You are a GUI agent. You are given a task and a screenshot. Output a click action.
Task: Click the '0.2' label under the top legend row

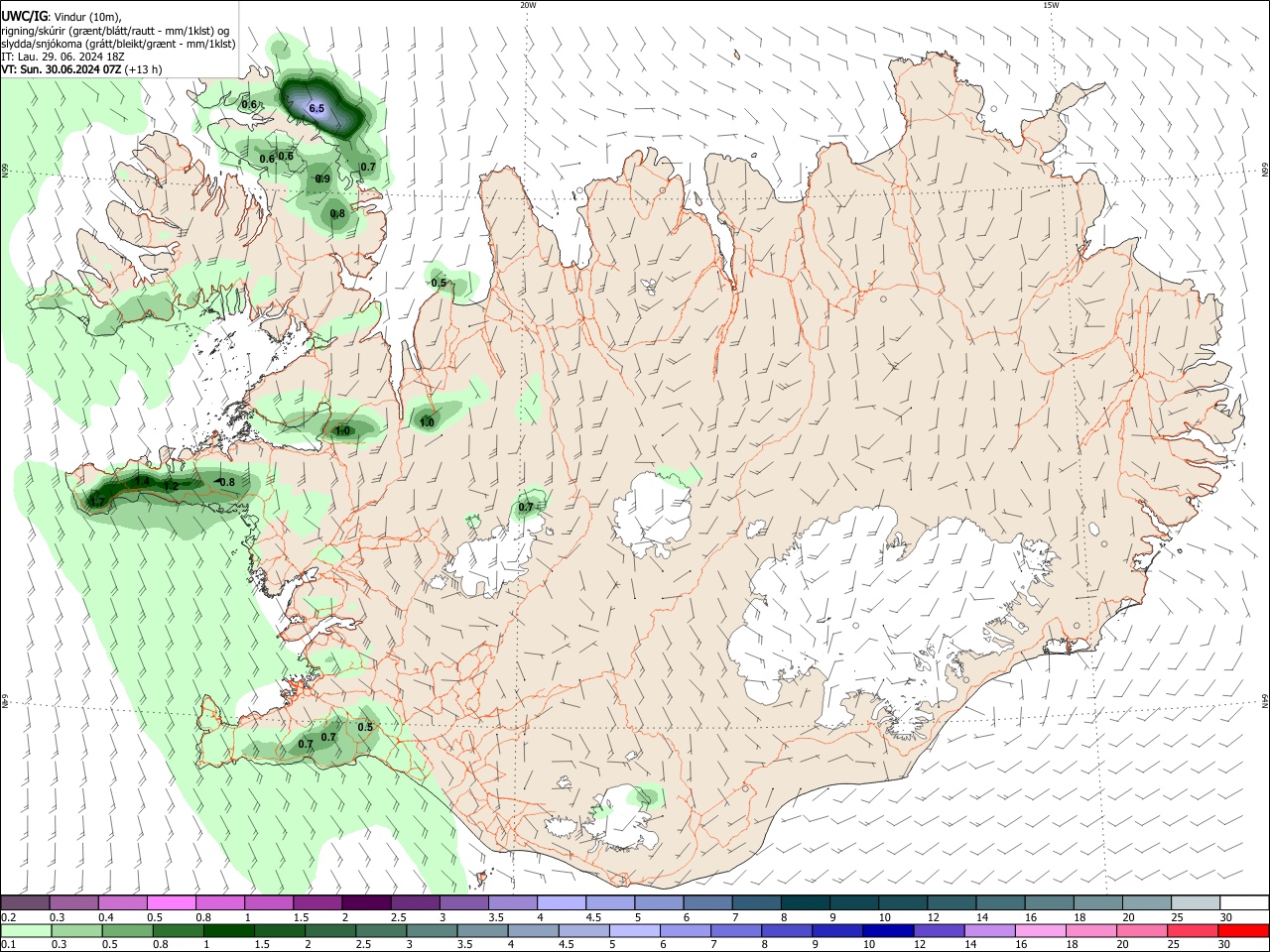click(8, 917)
